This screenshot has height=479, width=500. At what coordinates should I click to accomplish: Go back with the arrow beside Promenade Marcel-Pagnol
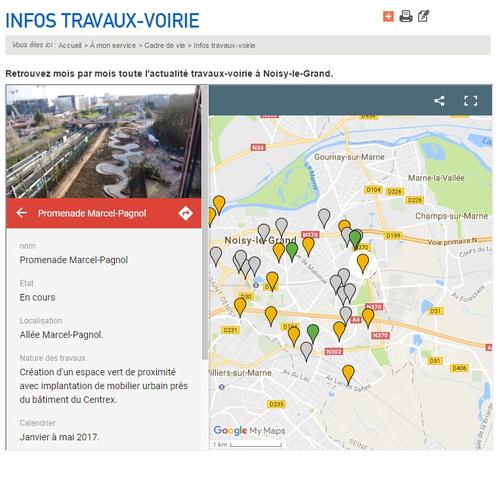(x=22, y=213)
